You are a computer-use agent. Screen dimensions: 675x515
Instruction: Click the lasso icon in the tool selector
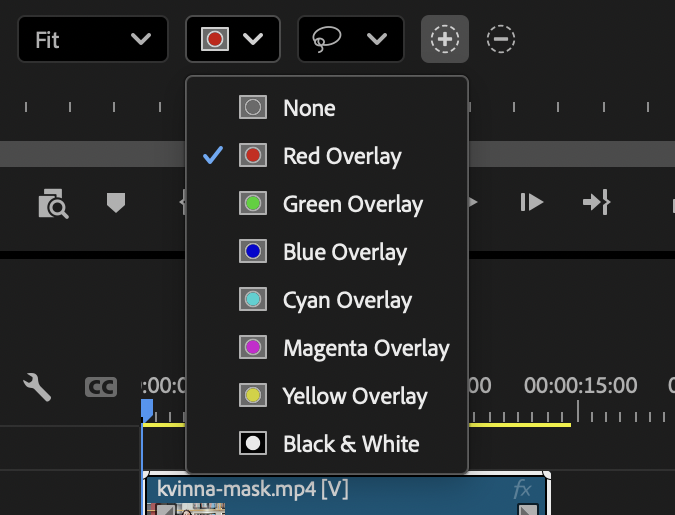pos(327,39)
